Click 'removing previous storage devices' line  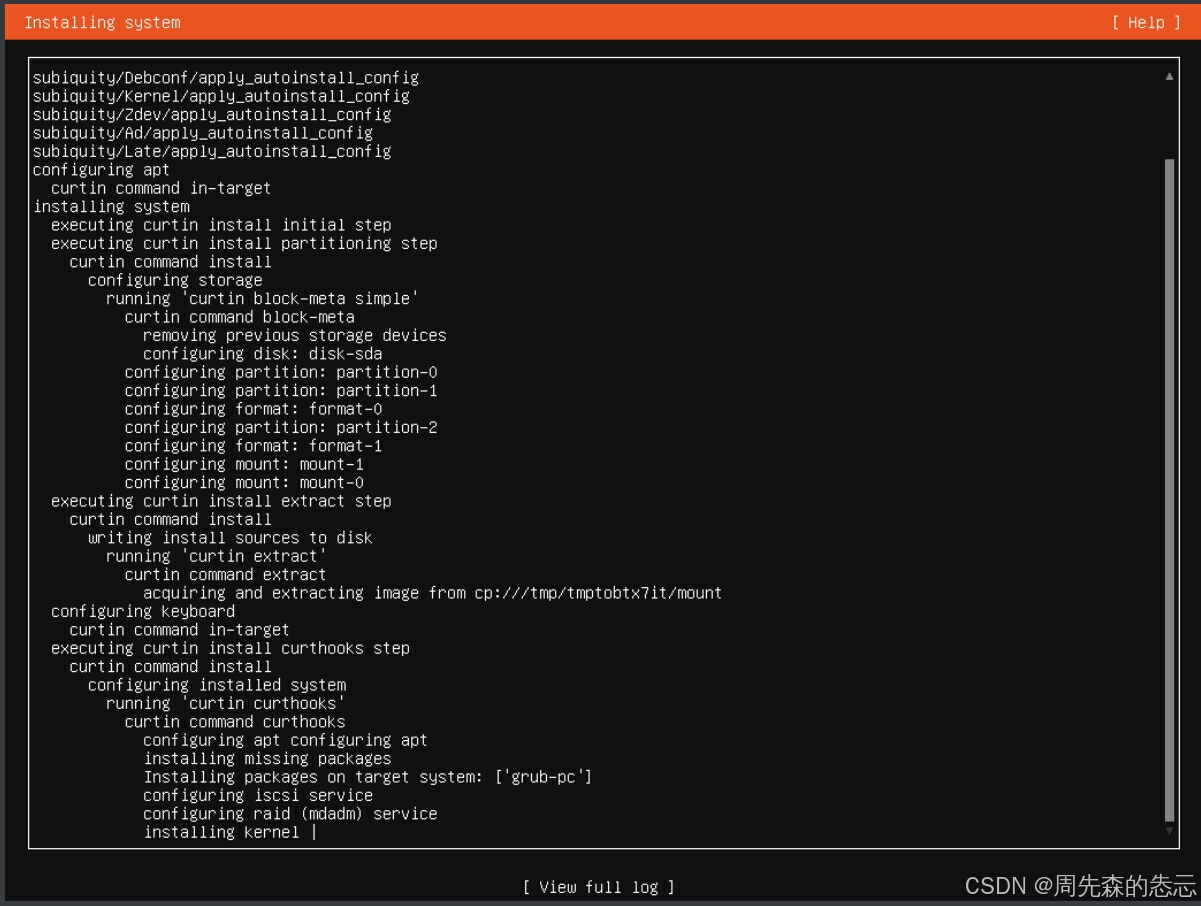295,336
